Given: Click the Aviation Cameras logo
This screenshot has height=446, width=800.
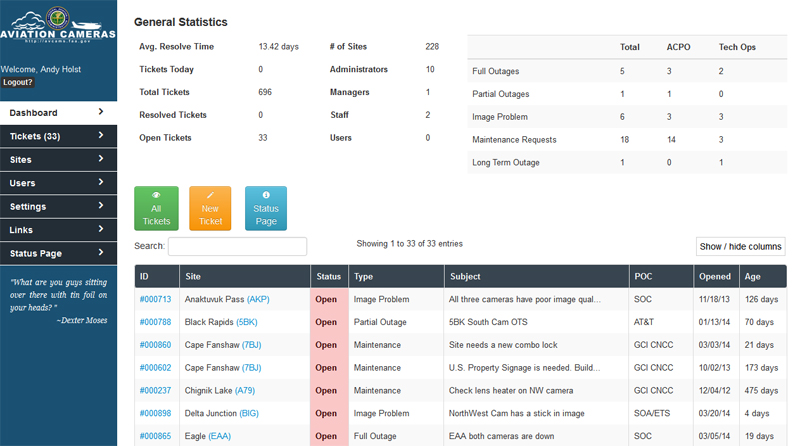Looking at the screenshot, I should [x=58, y=28].
